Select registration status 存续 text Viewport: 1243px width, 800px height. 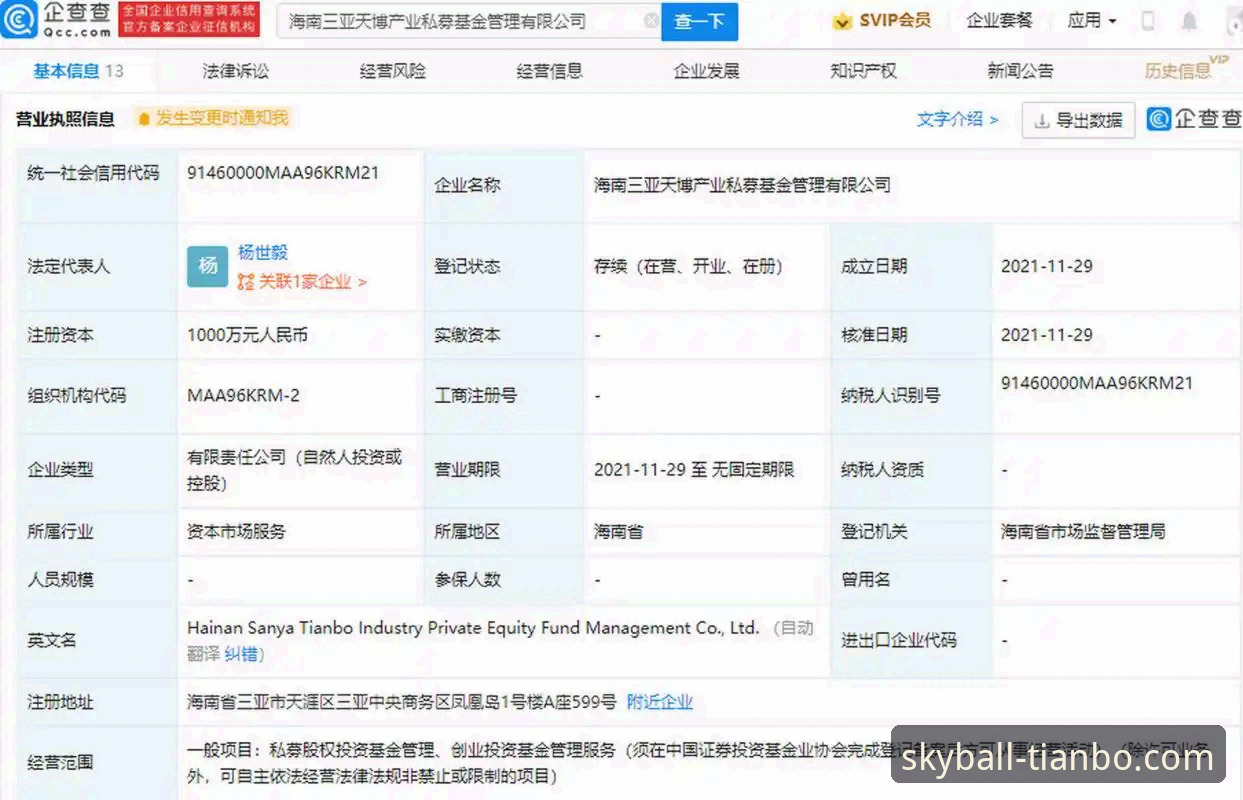688,266
